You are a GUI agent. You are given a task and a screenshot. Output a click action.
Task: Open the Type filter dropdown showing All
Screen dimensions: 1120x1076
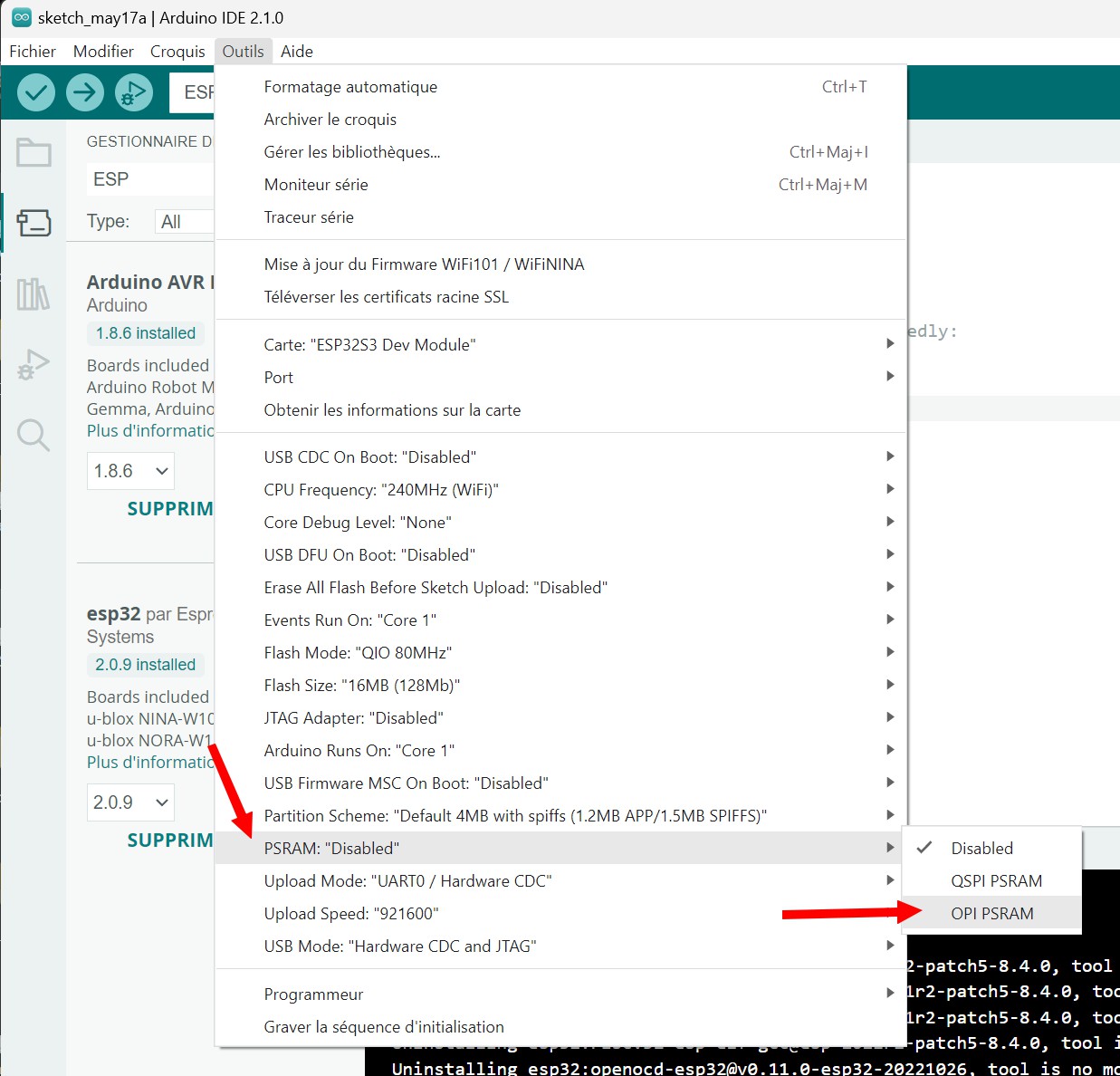[185, 222]
